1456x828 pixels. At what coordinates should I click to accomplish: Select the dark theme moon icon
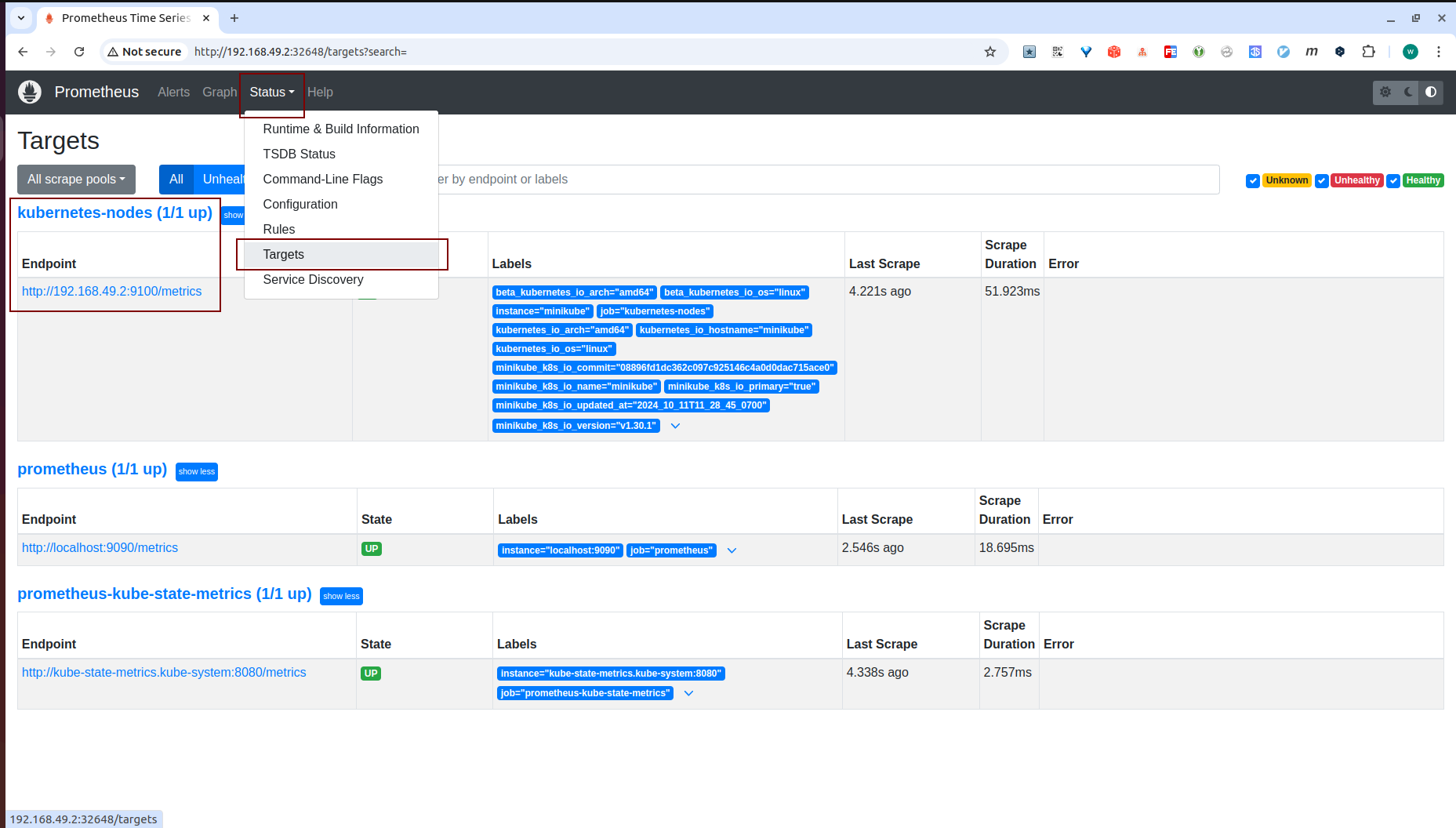click(x=1408, y=92)
